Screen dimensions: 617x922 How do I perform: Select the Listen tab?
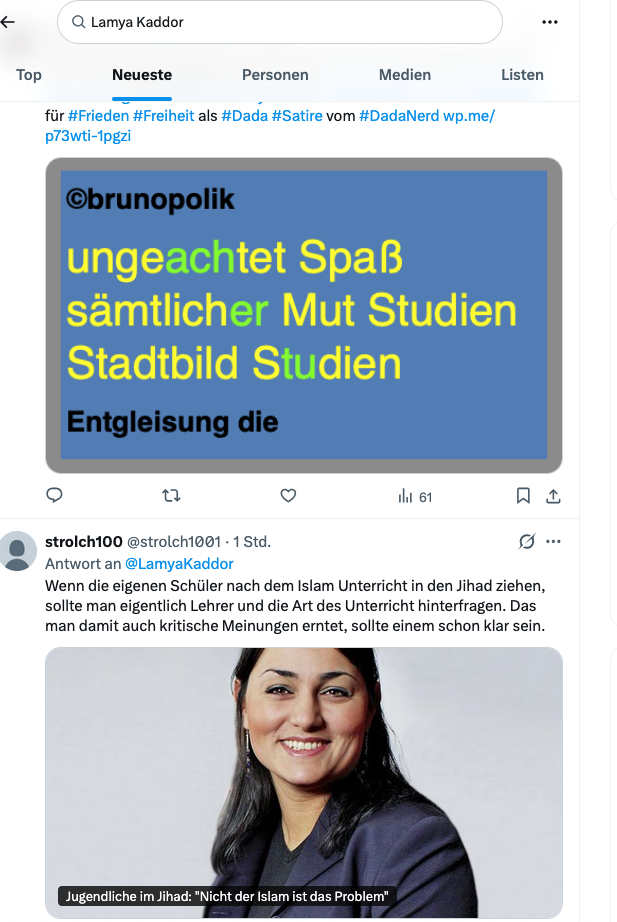(522, 75)
